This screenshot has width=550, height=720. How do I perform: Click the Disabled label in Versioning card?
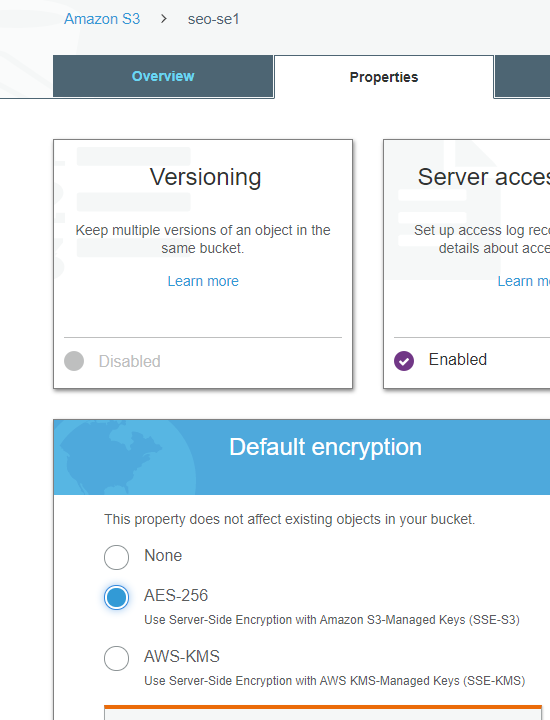point(129,361)
